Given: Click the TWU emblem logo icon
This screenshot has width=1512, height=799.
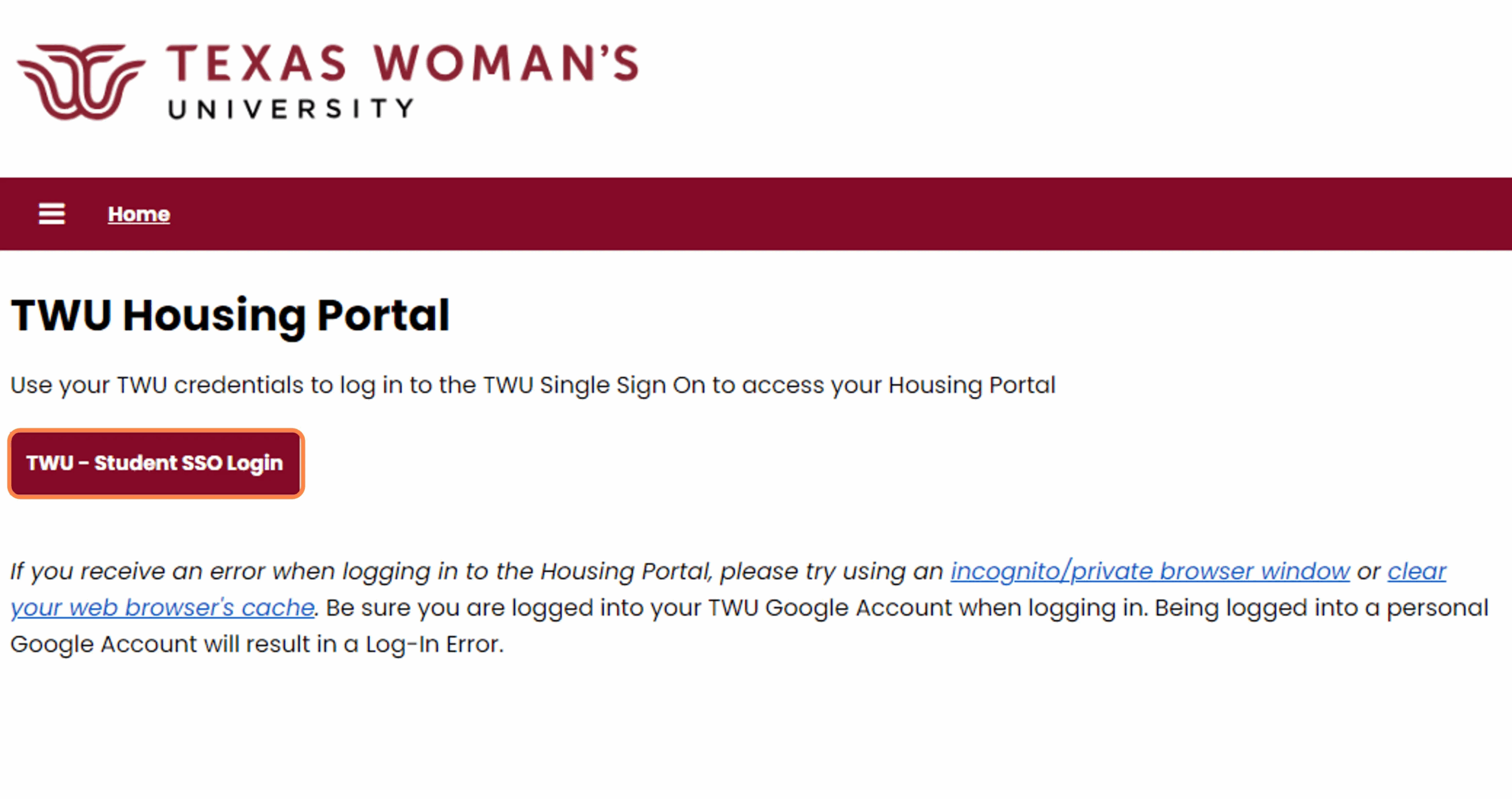Looking at the screenshot, I should tap(81, 82).
